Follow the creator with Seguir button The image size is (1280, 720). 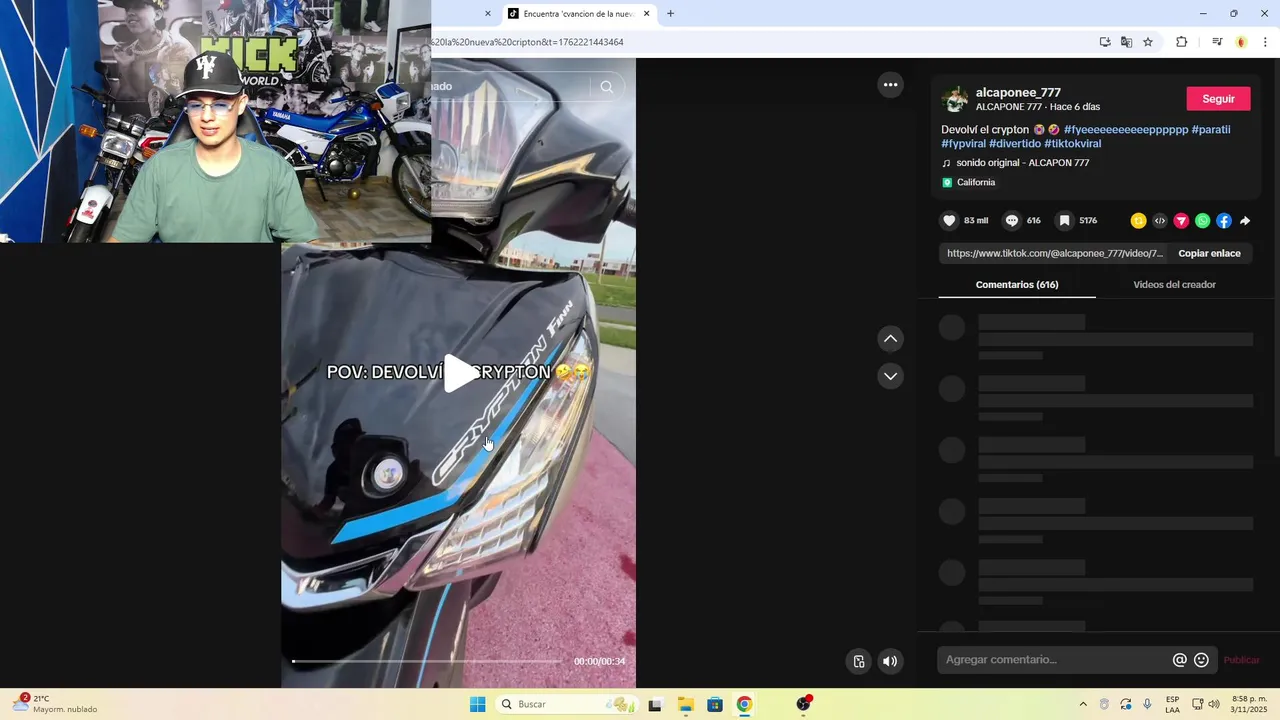[1218, 99]
